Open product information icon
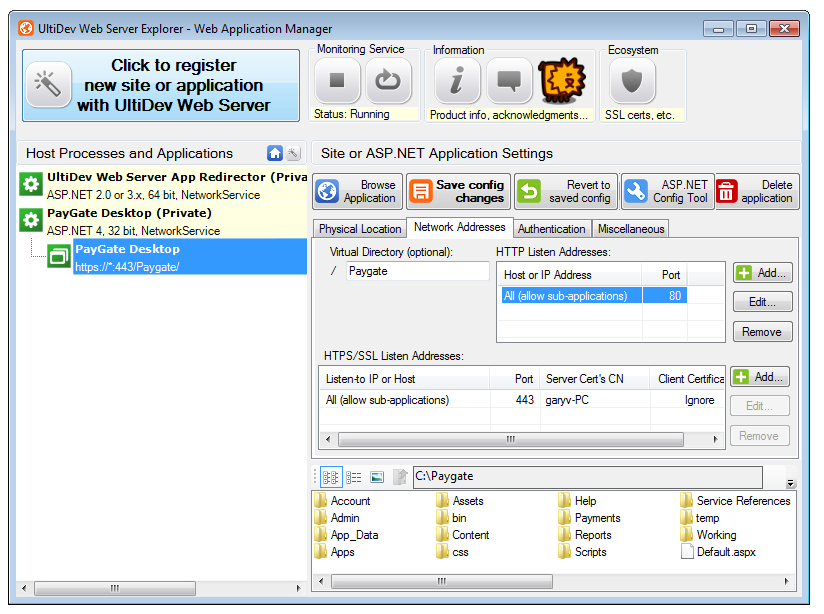824x614 pixels. coord(457,80)
